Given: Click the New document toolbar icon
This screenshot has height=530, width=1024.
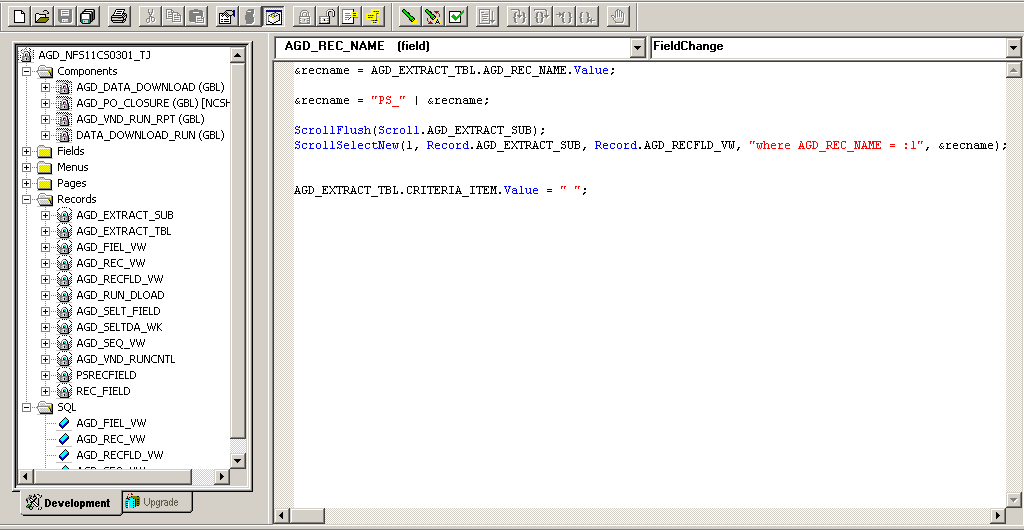Looking at the screenshot, I should coord(19,16).
